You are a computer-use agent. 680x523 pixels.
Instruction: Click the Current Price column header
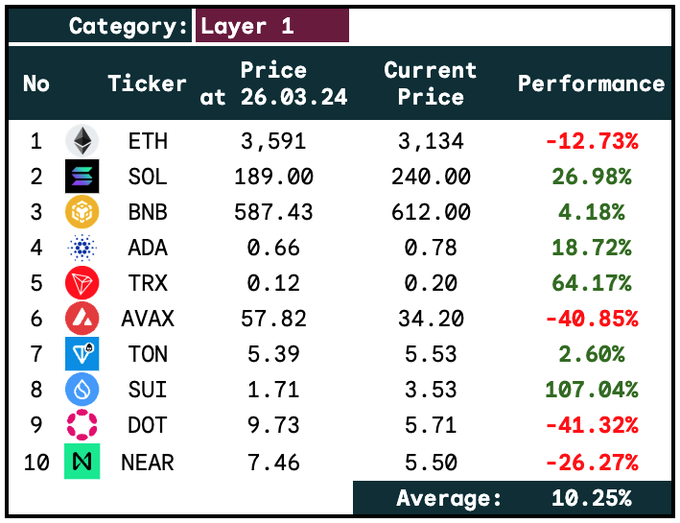point(430,84)
